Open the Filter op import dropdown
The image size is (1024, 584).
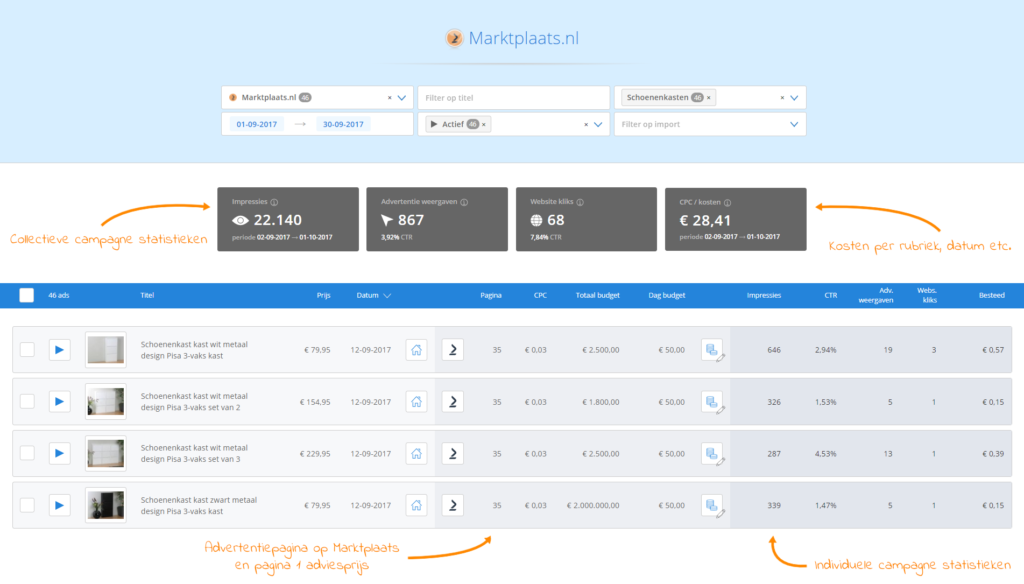(794, 125)
